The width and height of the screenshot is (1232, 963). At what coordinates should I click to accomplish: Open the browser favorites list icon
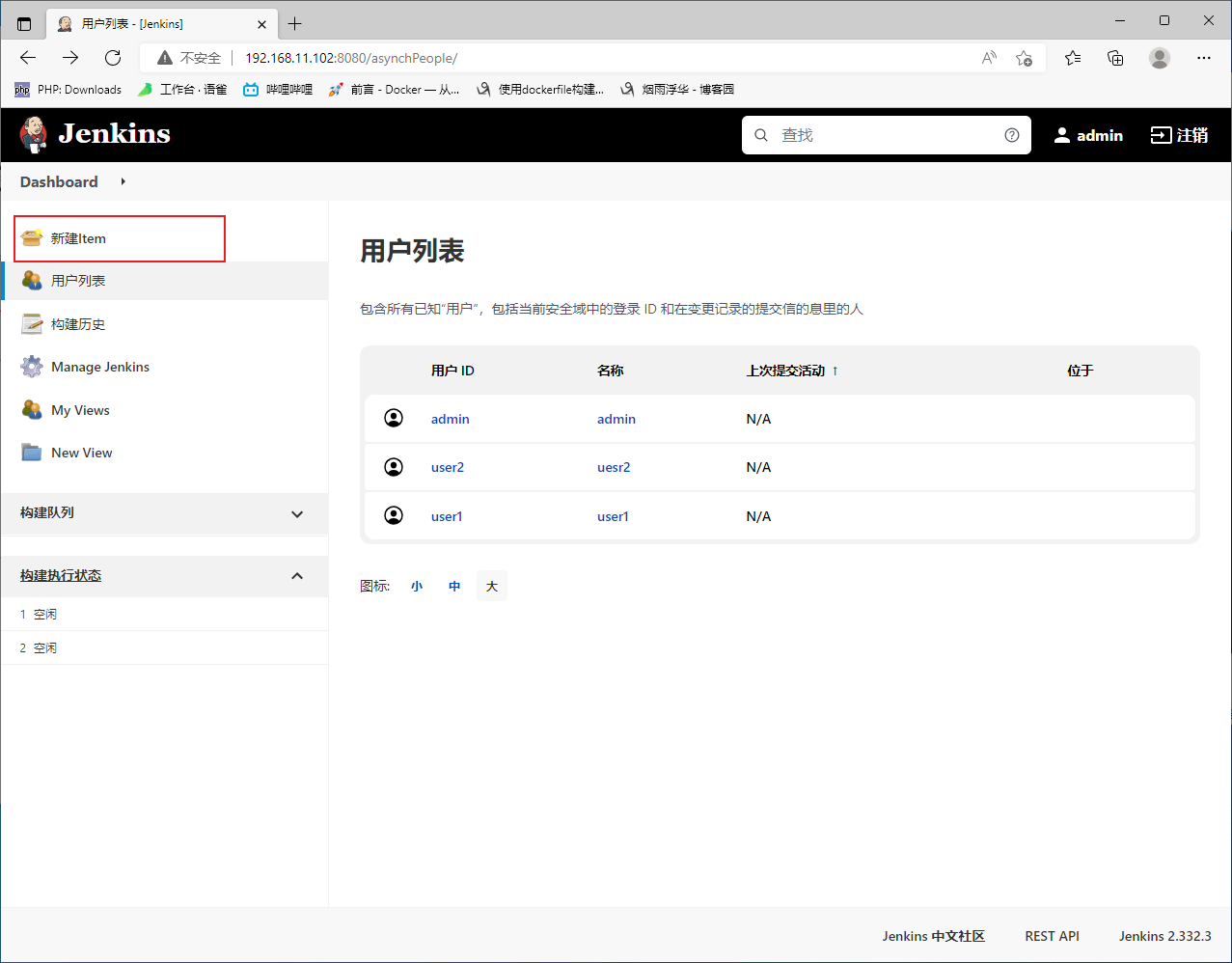pyautogui.click(x=1073, y=58)
